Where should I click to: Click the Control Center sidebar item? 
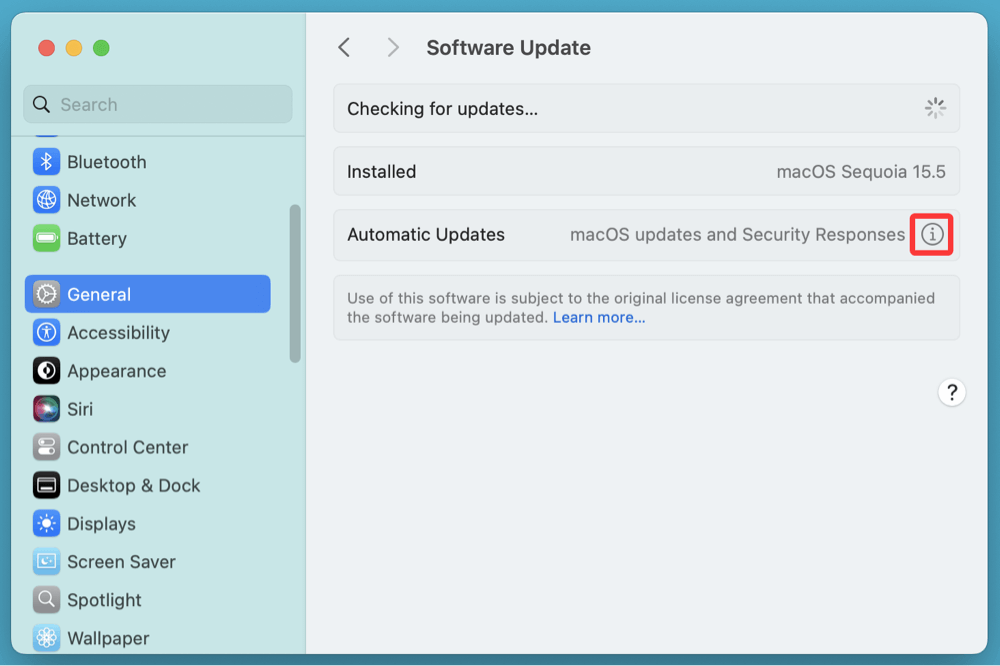128,447
